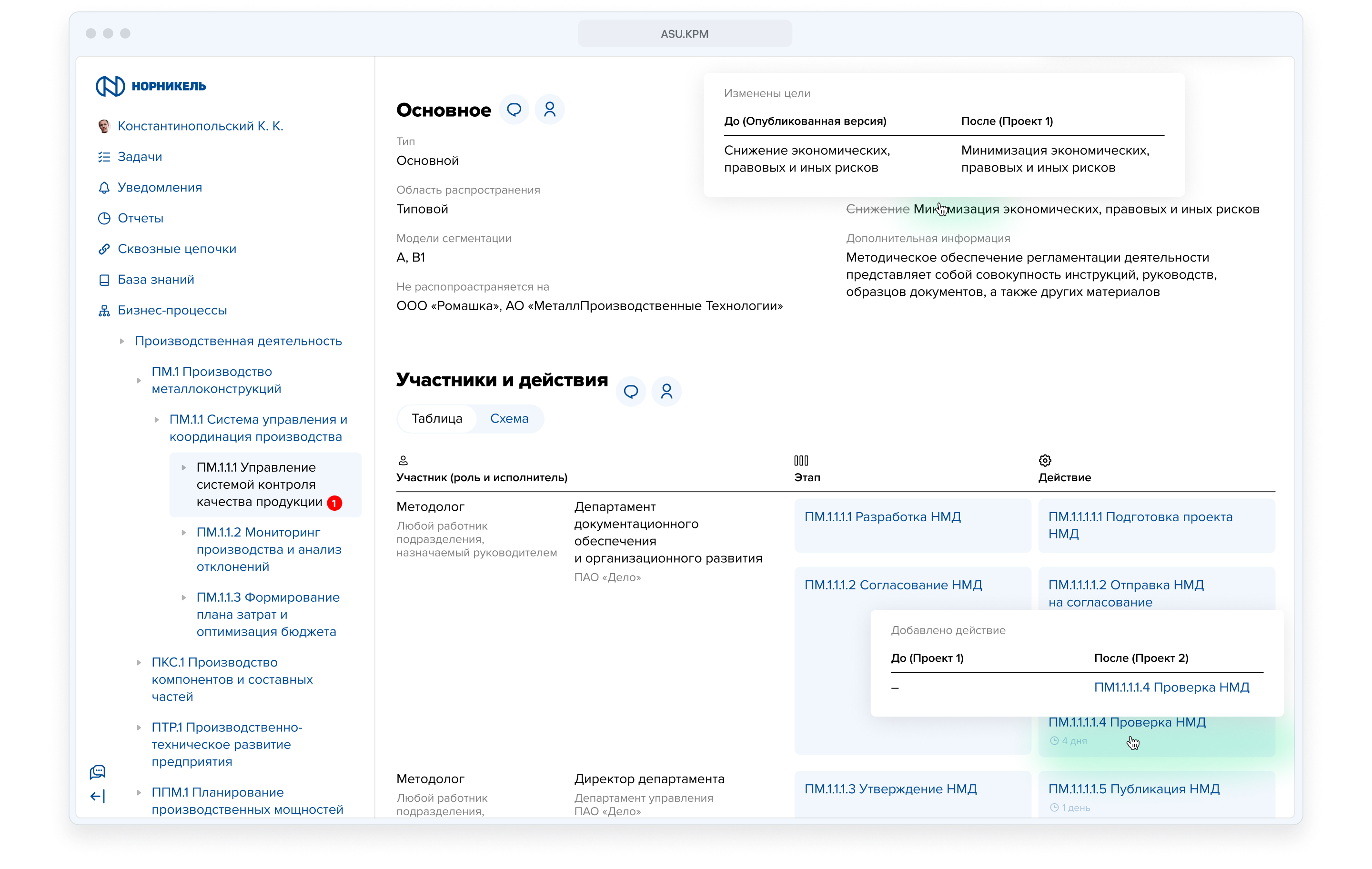Switch to the Схема view tab
Viewport: 1372px width, 869px height.
pyautogui.click(x=509, y=418)
